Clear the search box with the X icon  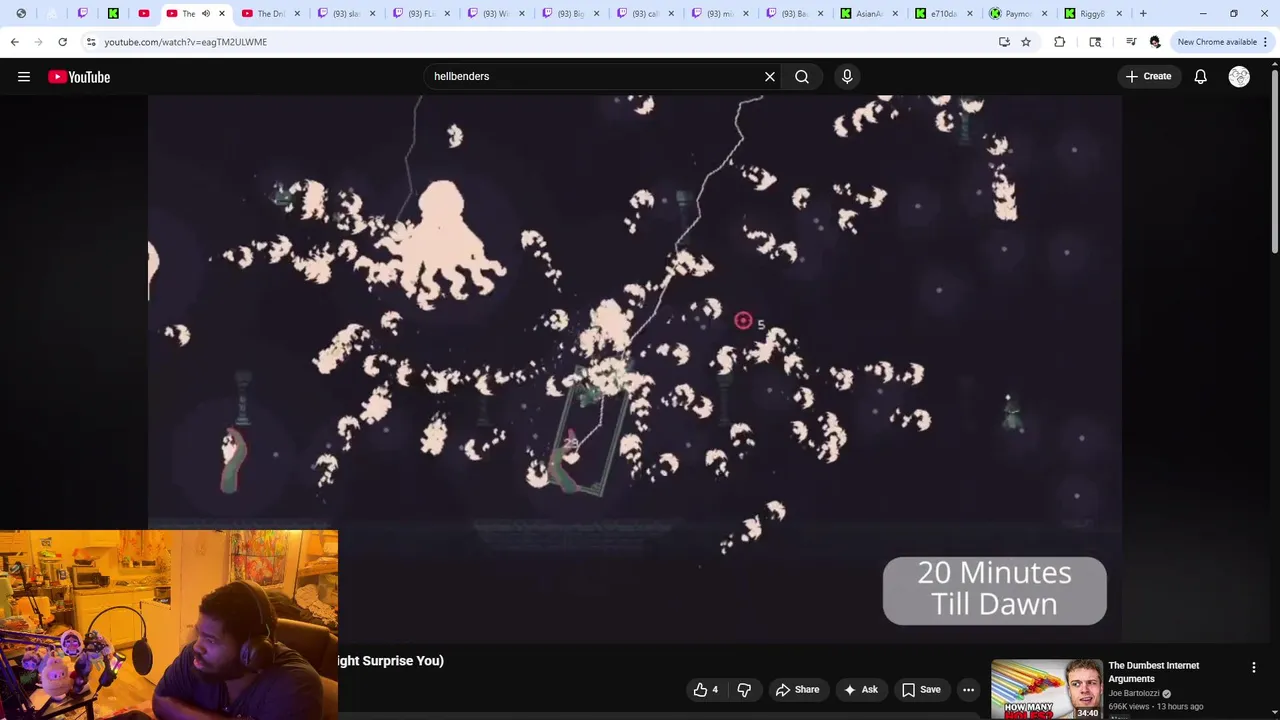[770, 77]
